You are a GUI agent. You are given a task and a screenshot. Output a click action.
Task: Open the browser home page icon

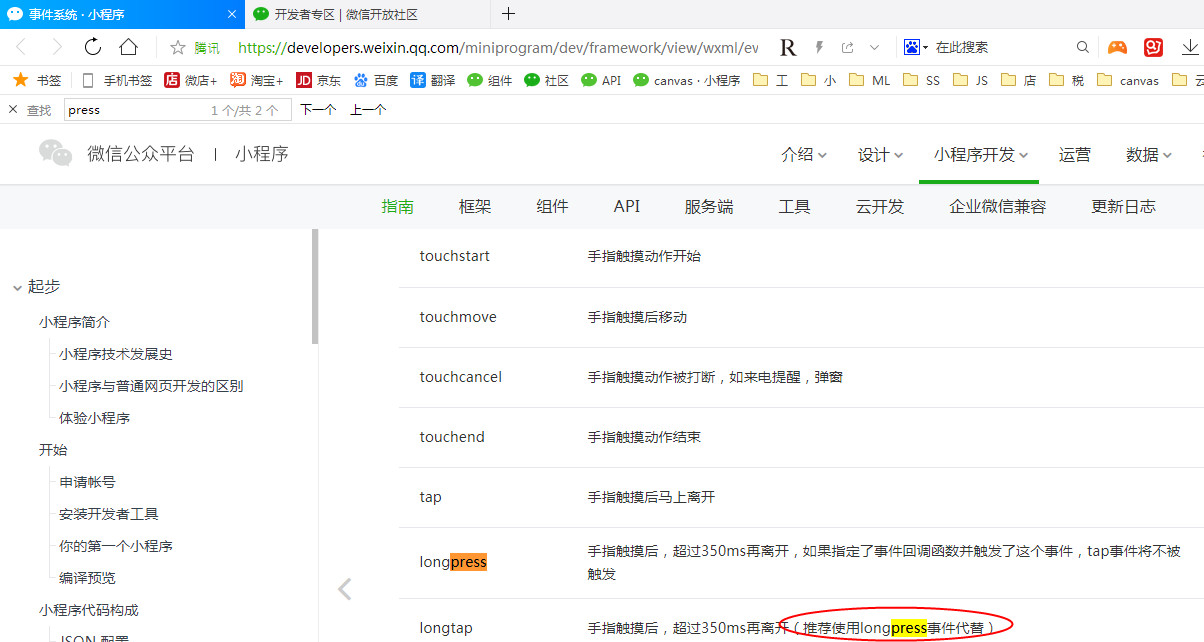pos(128,47)
